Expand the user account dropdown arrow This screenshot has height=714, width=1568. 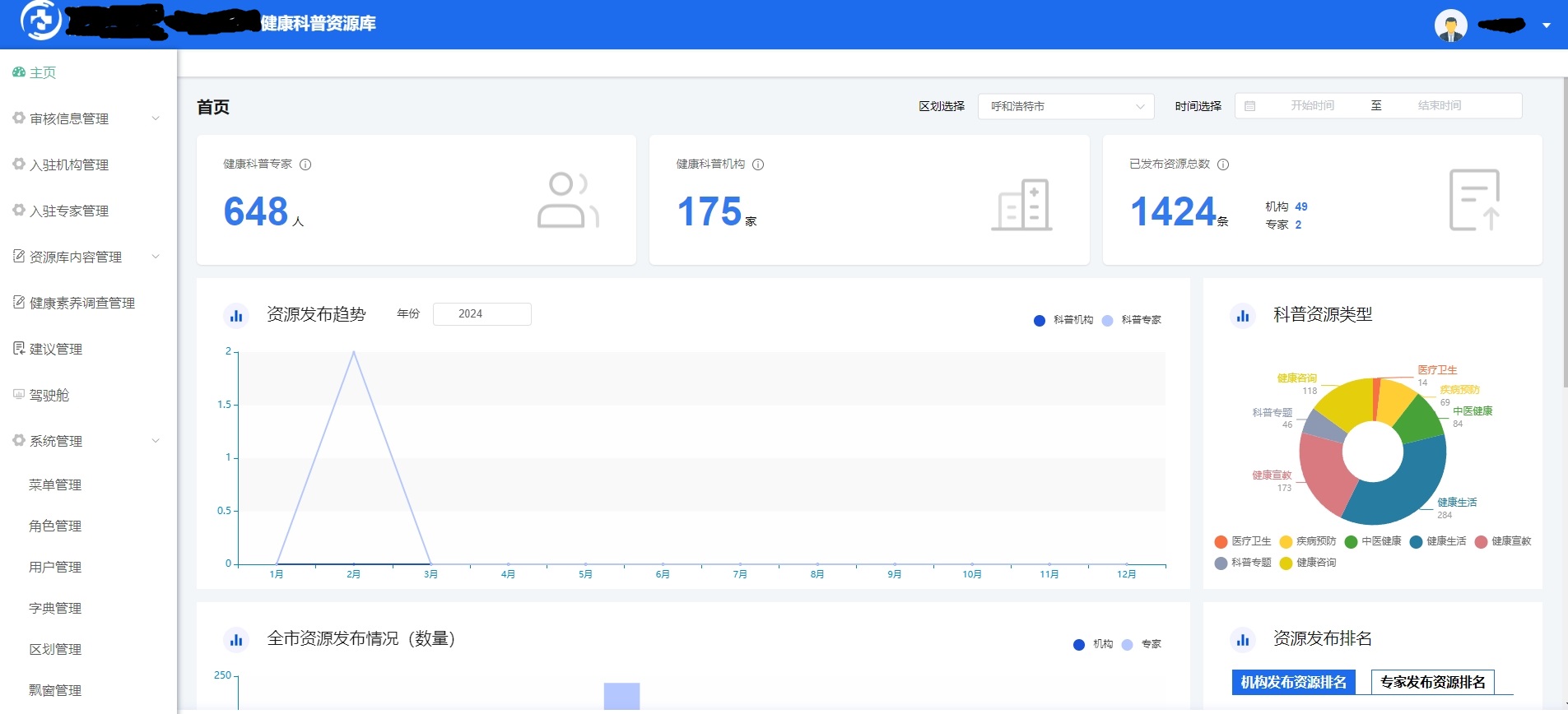coord(1547,25)
